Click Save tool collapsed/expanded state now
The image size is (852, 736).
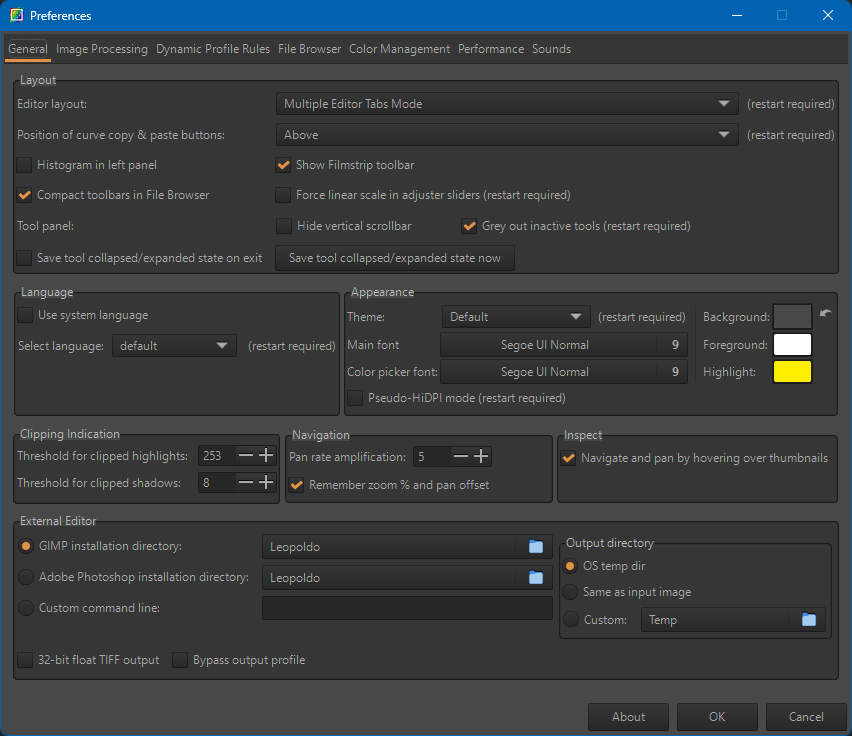coord(395,258)
